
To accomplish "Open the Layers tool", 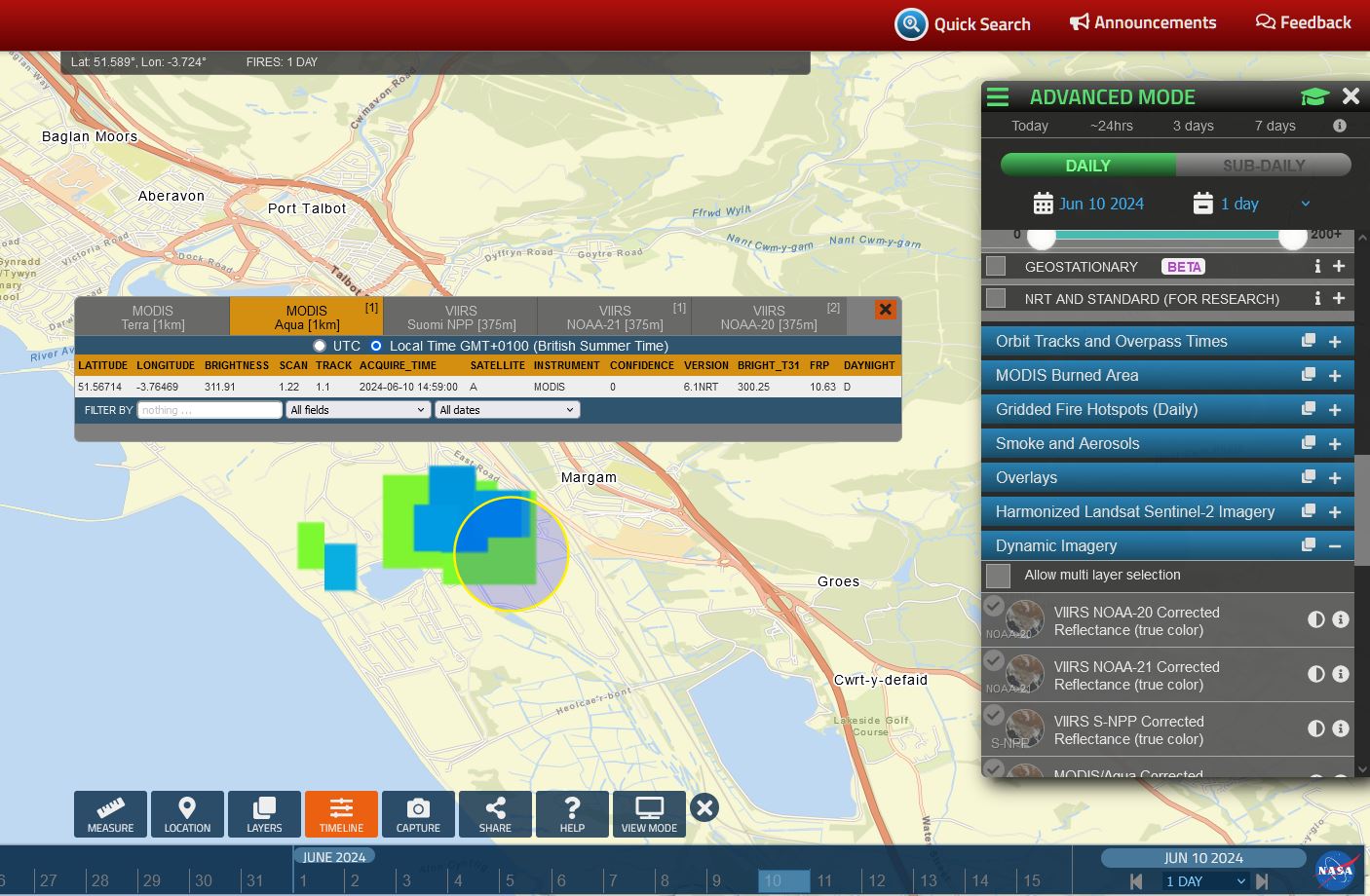I will (x=264, y=814).
